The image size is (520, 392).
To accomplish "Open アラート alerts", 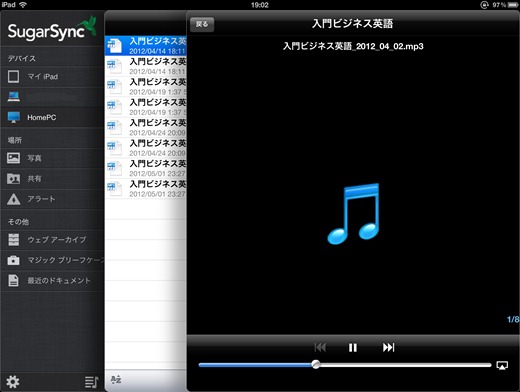I will (52, 199).
